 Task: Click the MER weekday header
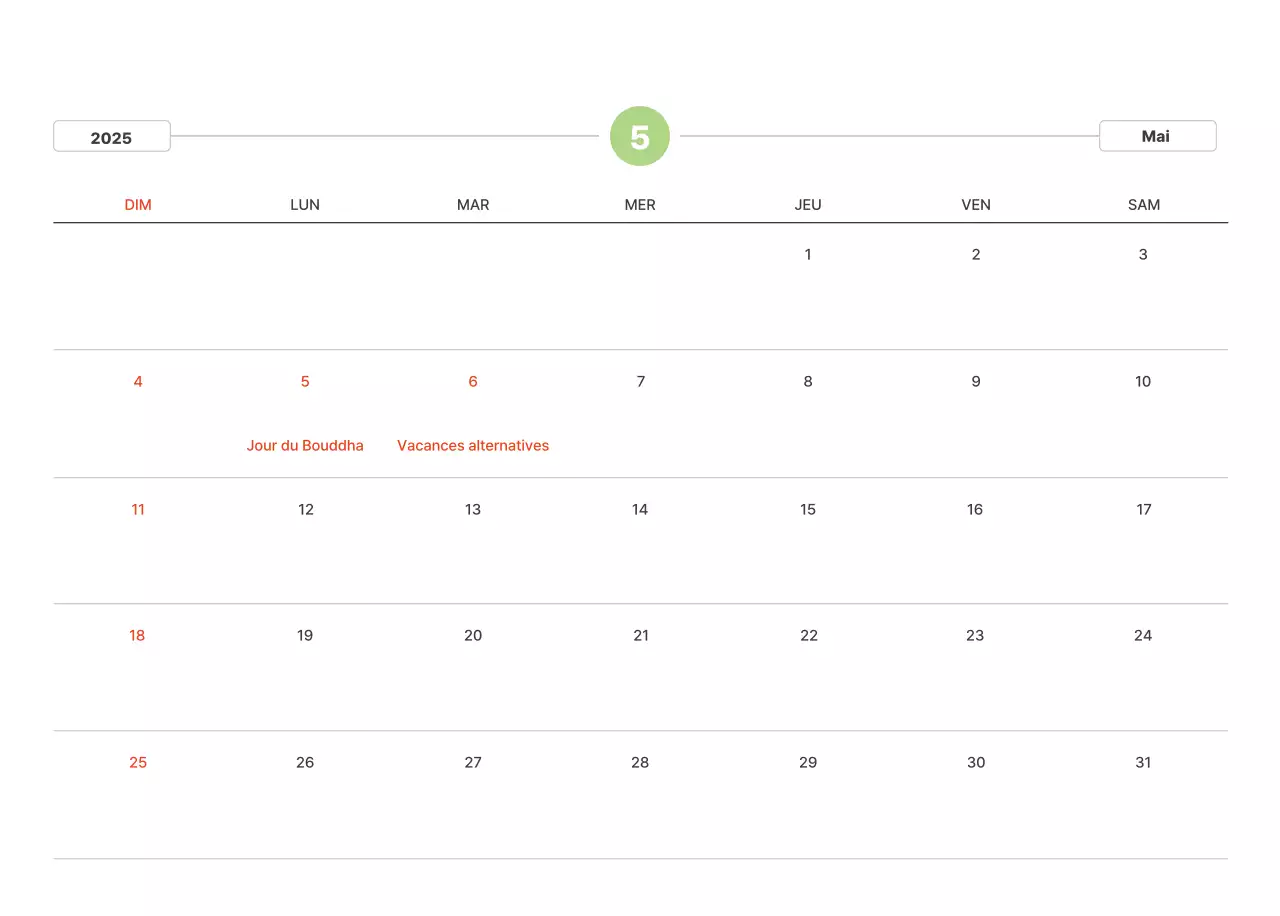coord(640,205)
